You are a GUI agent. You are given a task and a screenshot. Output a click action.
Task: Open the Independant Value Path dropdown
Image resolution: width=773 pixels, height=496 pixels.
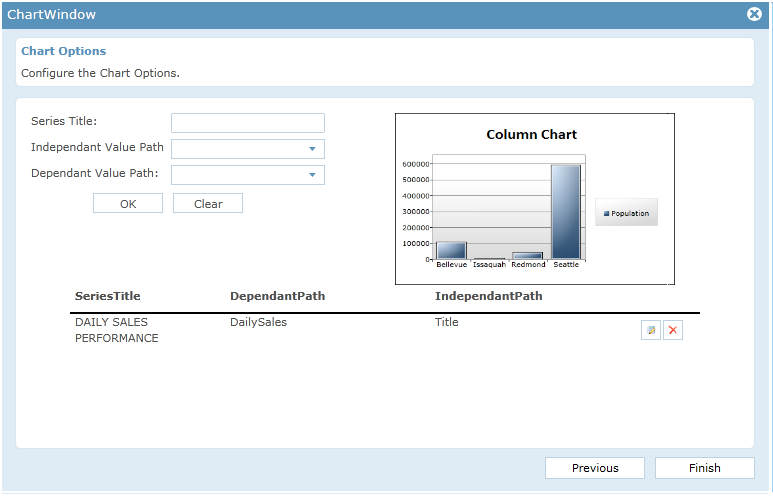(312, 149)
